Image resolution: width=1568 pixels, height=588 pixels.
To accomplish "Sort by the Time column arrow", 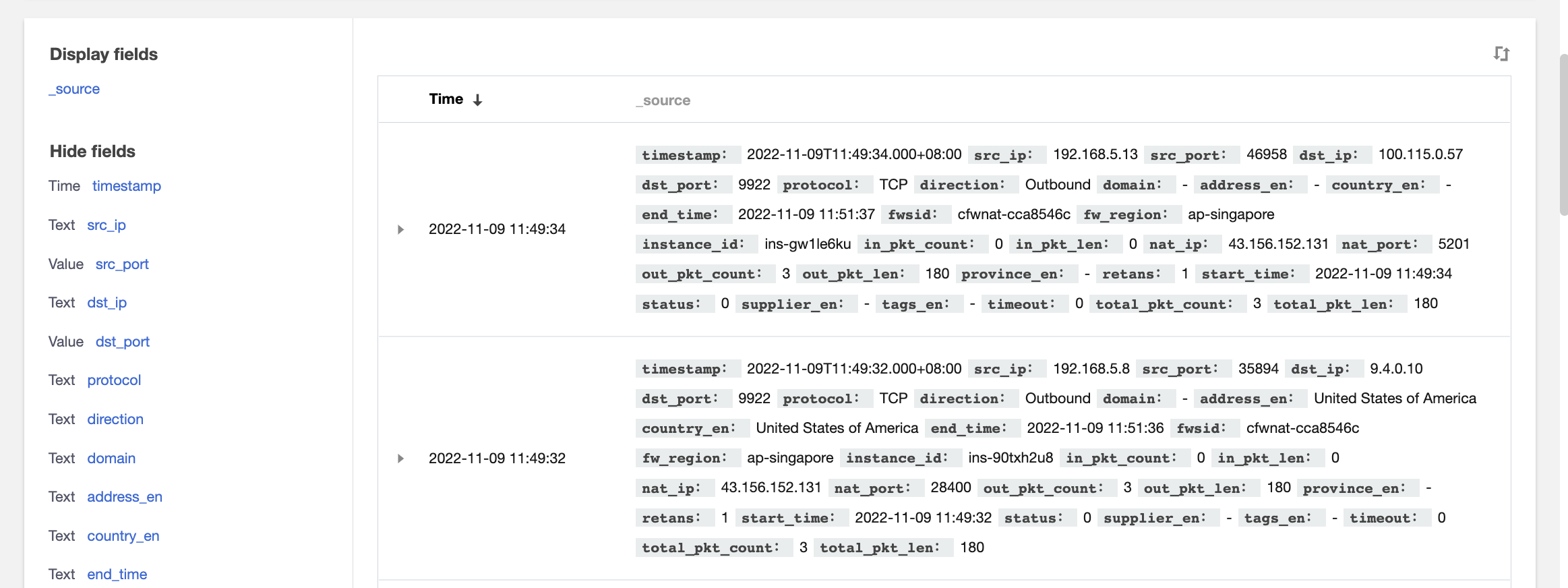I will coord(477,100).
